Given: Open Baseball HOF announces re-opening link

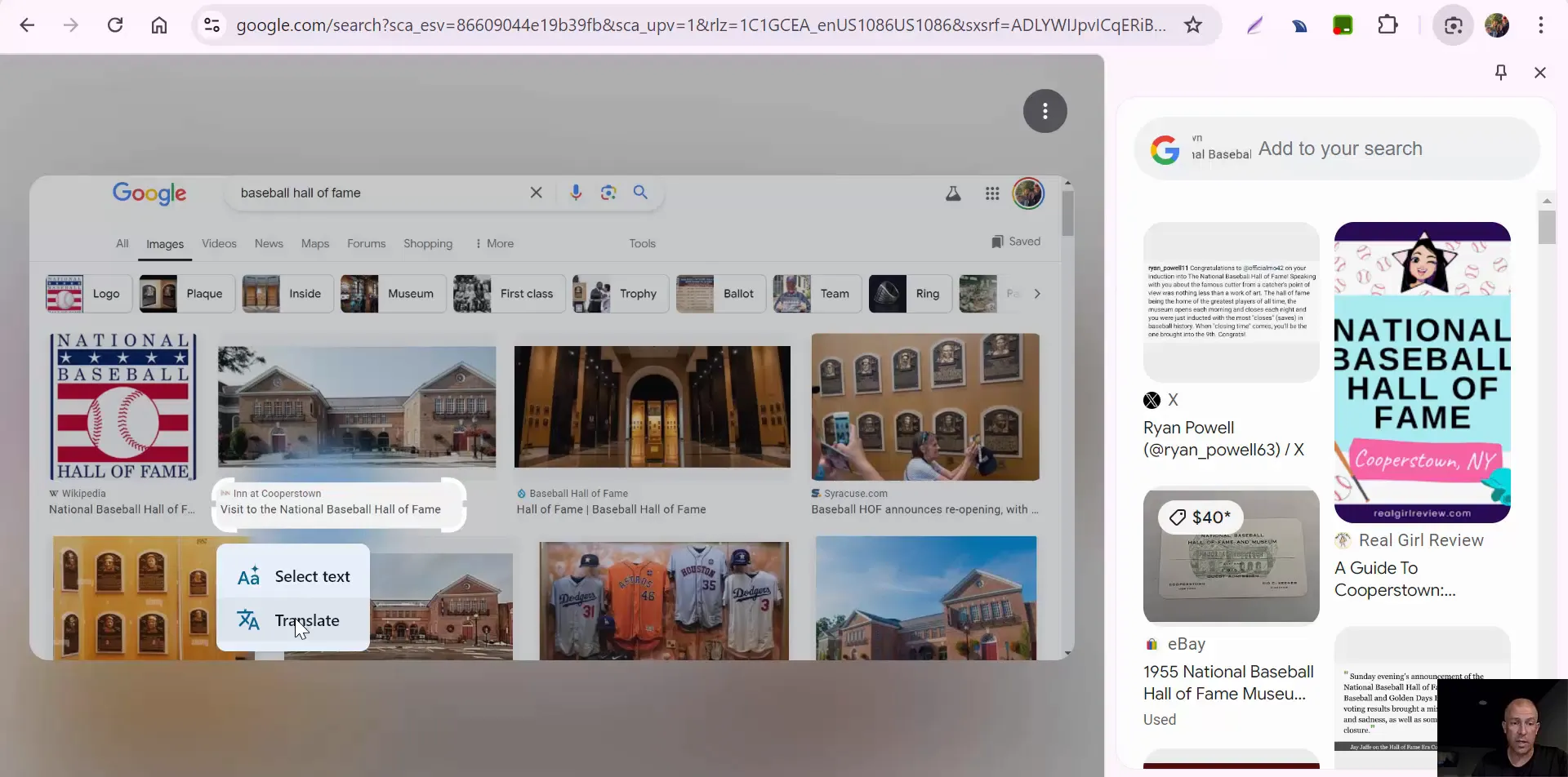Looking at the screenshot, I should pos(924,509).
